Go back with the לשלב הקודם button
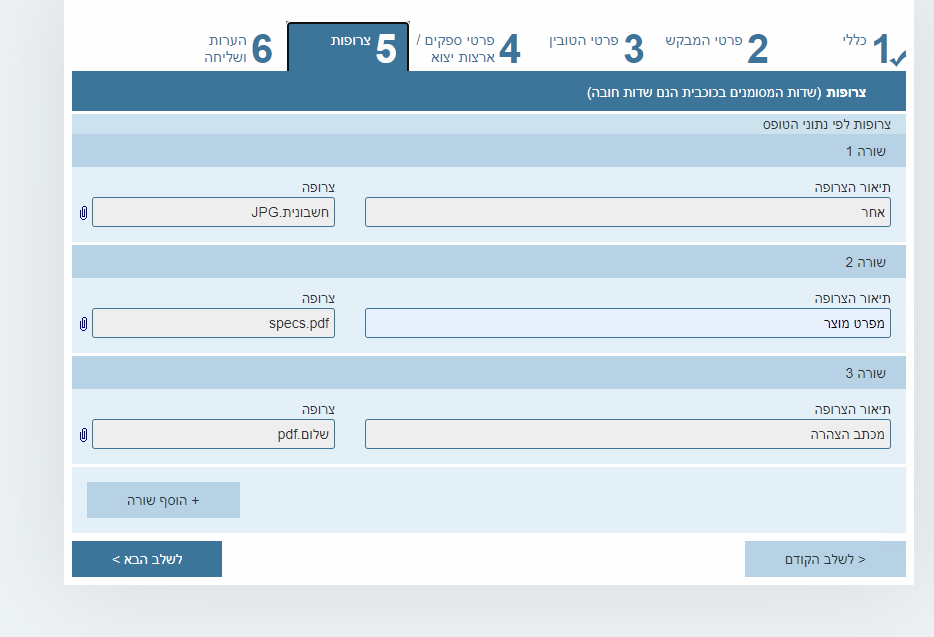 [825, 559]
